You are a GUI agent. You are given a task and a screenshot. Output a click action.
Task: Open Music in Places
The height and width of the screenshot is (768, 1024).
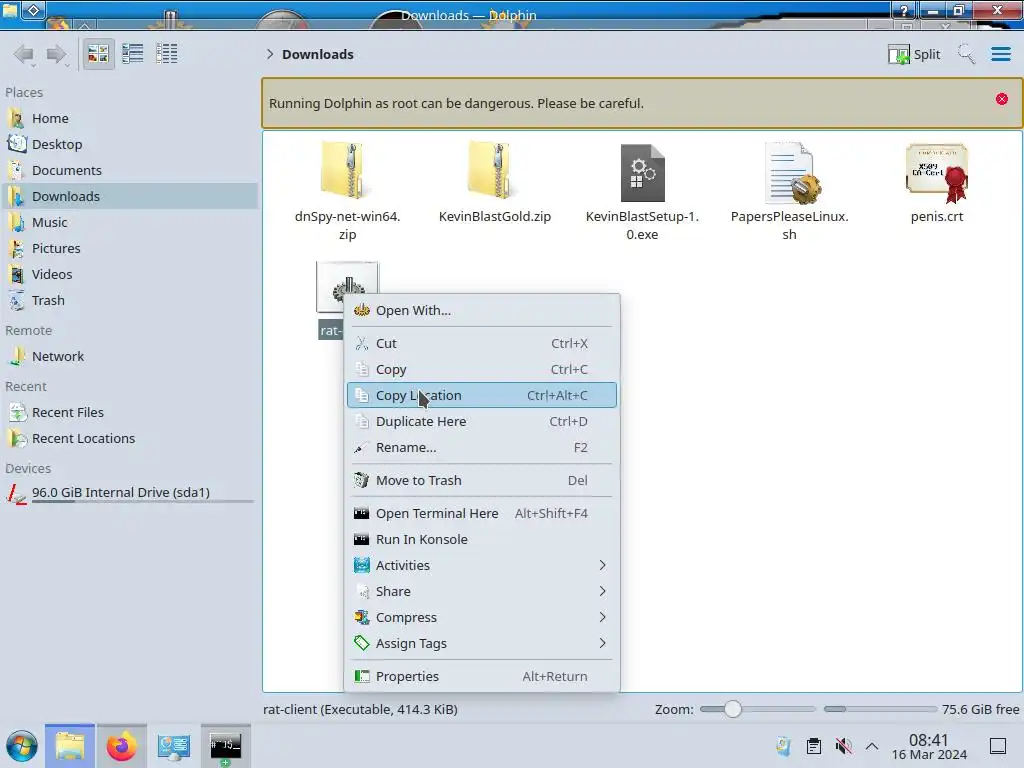point(129,223)
